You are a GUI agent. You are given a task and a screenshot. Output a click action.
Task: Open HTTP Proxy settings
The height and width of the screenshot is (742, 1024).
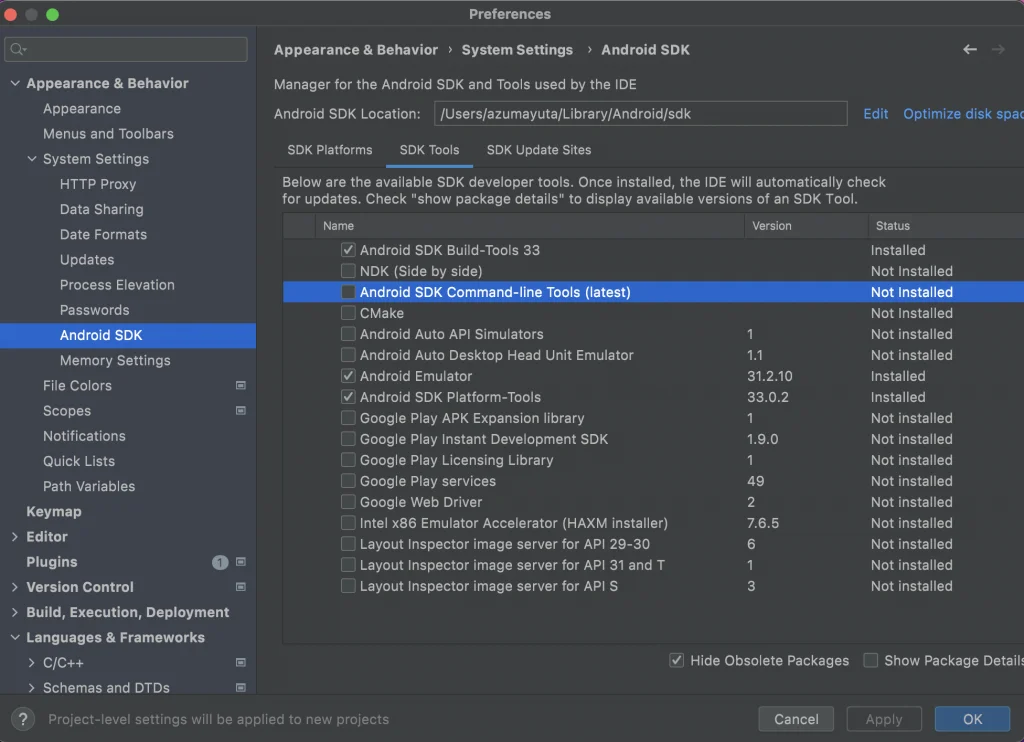pos(98,184)
